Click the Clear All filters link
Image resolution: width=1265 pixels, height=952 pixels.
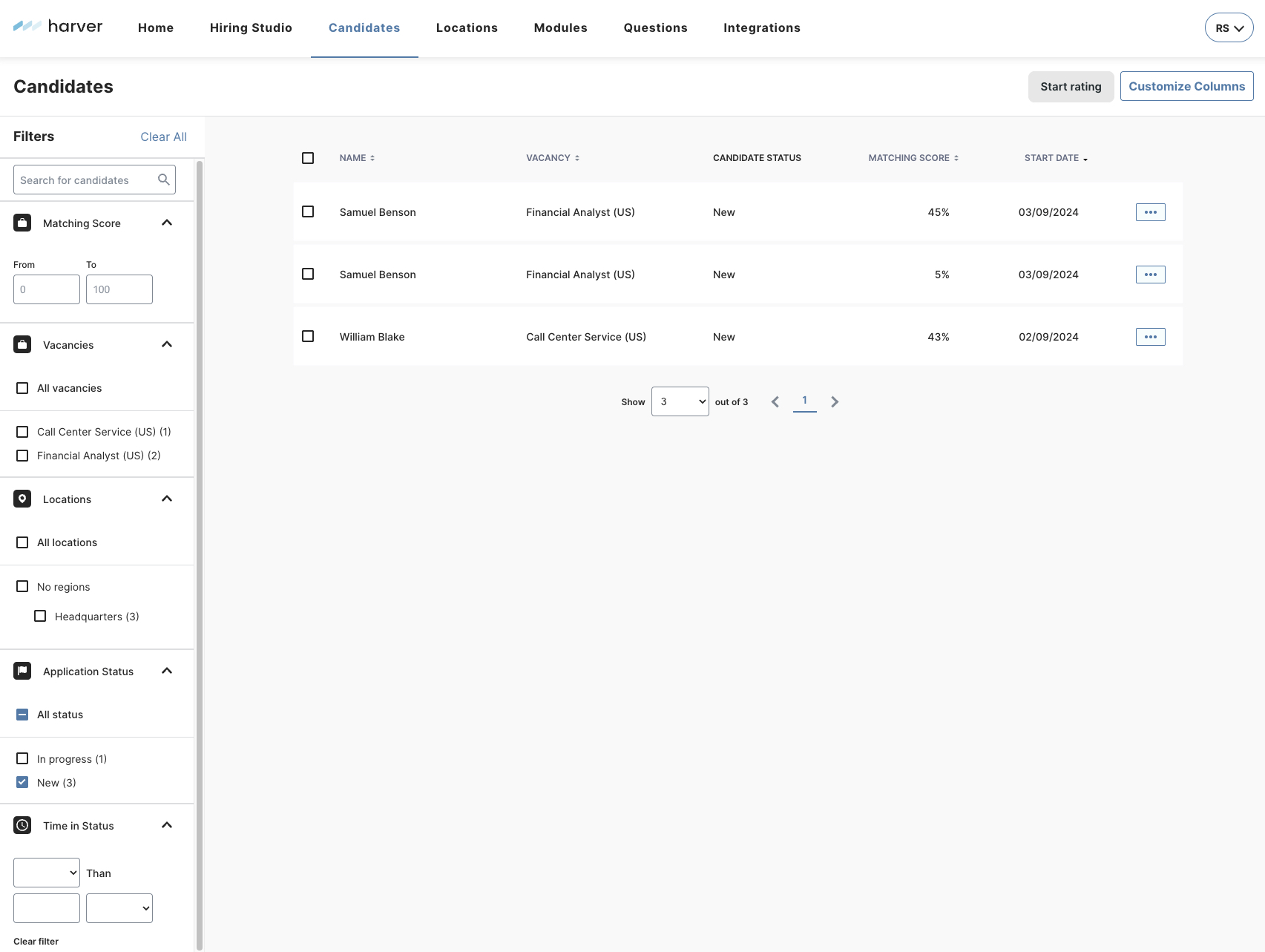(163, 137)
